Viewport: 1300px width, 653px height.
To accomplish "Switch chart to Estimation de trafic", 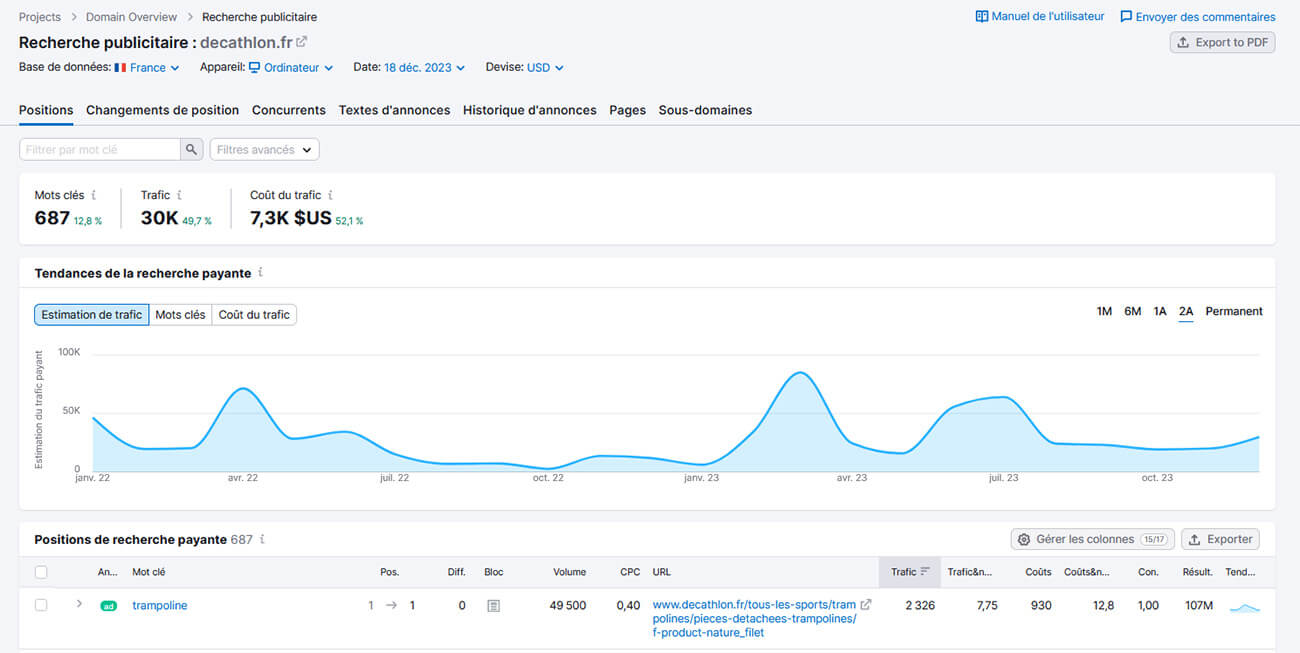I will 92,314.
